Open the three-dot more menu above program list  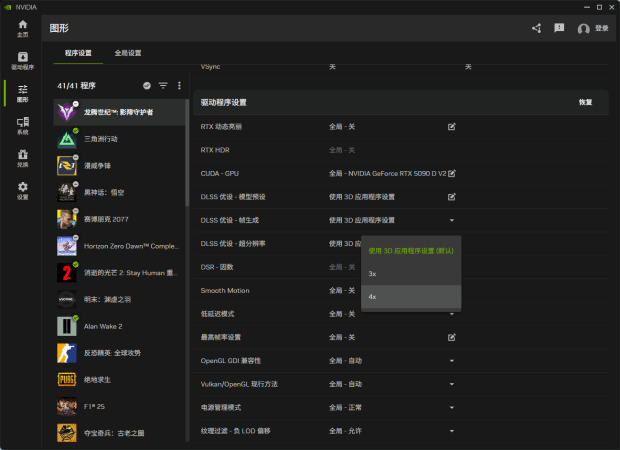click(x=179, y=85)
